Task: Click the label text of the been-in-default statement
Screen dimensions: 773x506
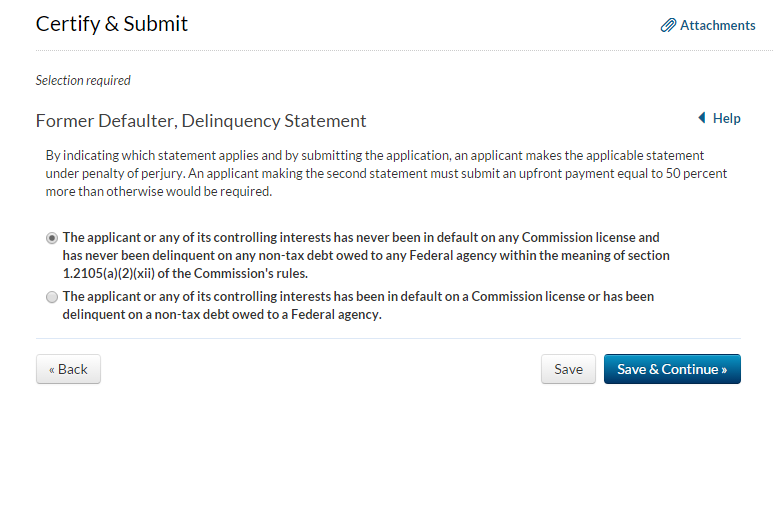Action: [x=358, y=305]
